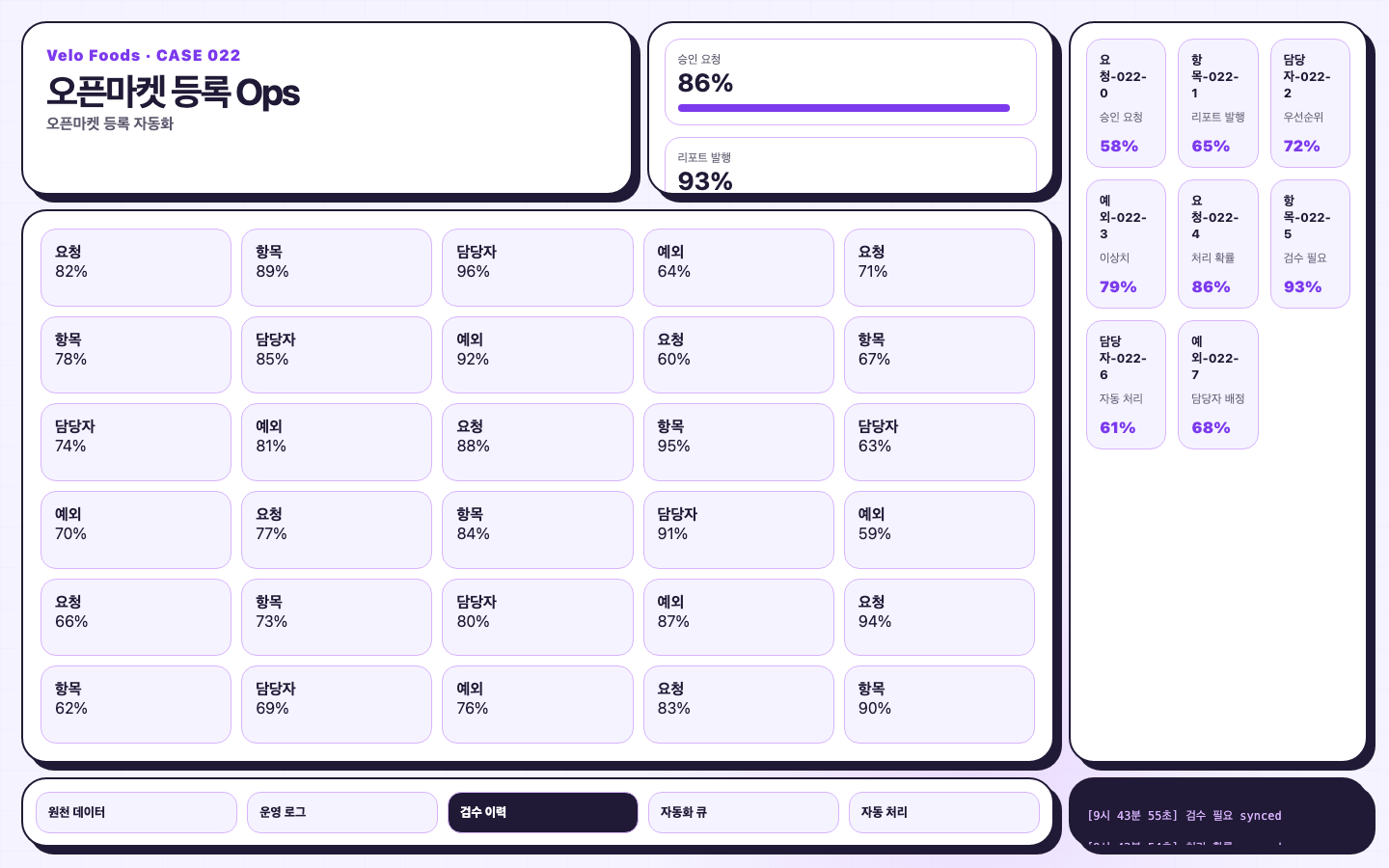Open the 원천 데이터 tab
This screenshot has width=1389, height=868.
pos(136,812)
